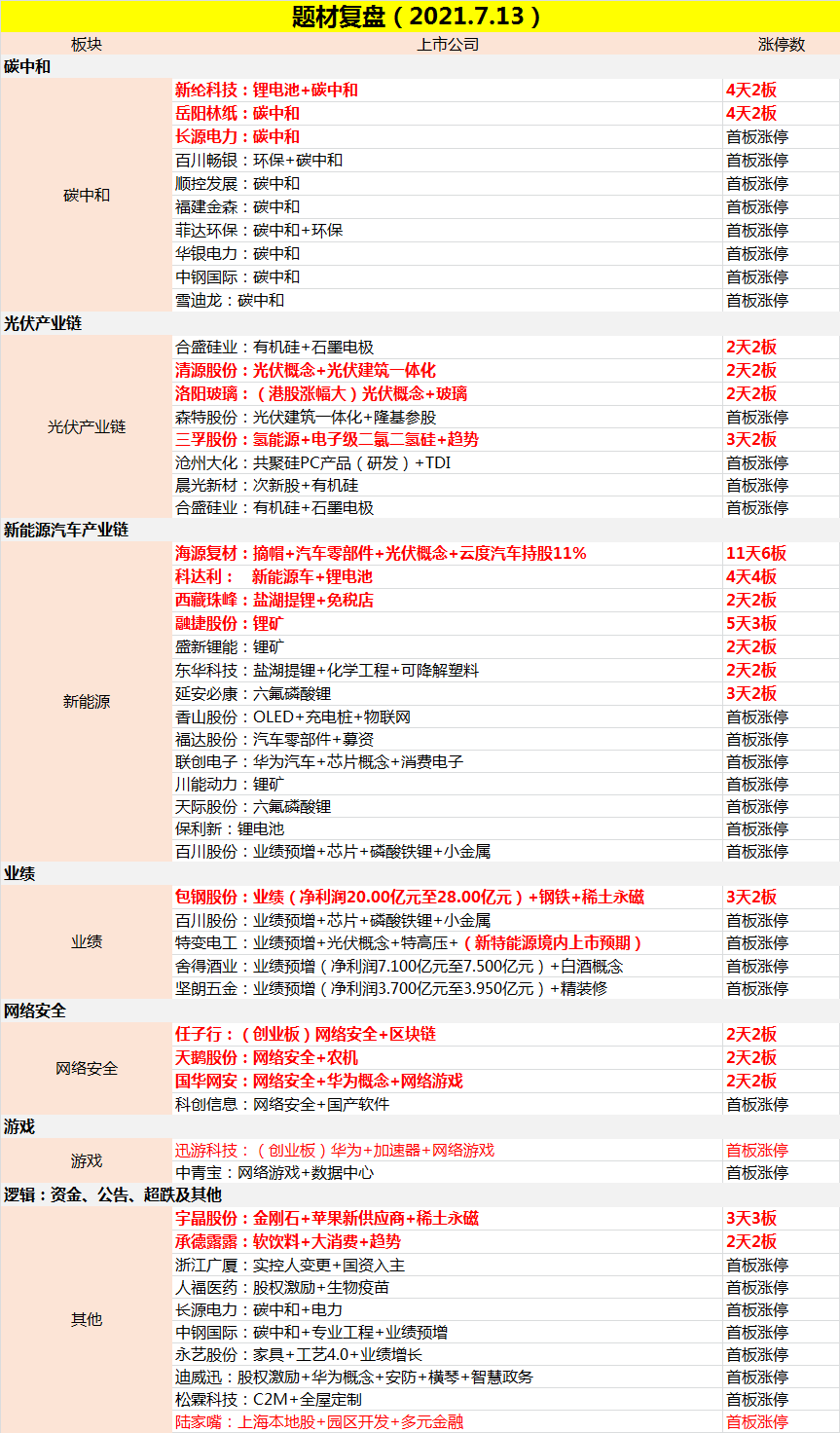Click the 新能源汽车产业链 section header
Viewport: 840px width, 1433px height.
tap(66, 530)
